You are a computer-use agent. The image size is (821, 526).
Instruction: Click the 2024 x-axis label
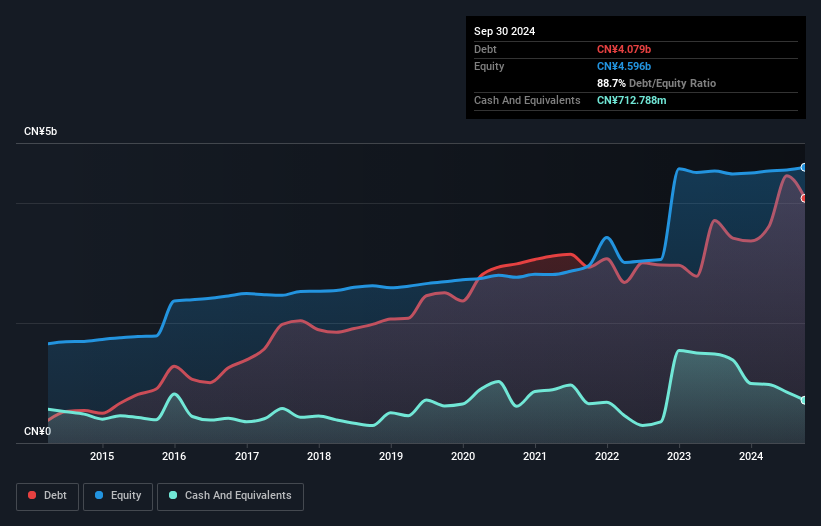751,456
